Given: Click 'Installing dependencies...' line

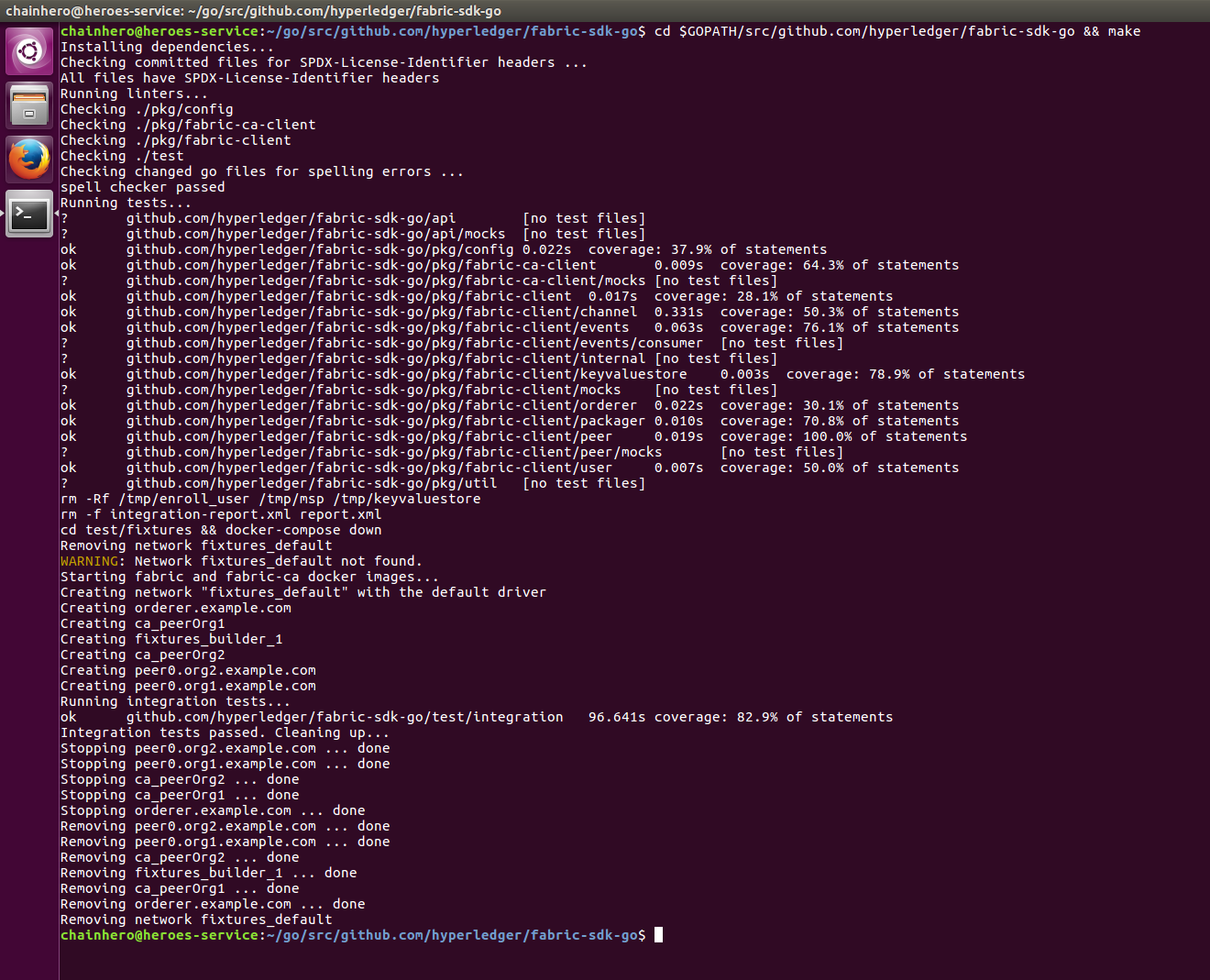Looking at the screenshot, I should pos(167,47).
